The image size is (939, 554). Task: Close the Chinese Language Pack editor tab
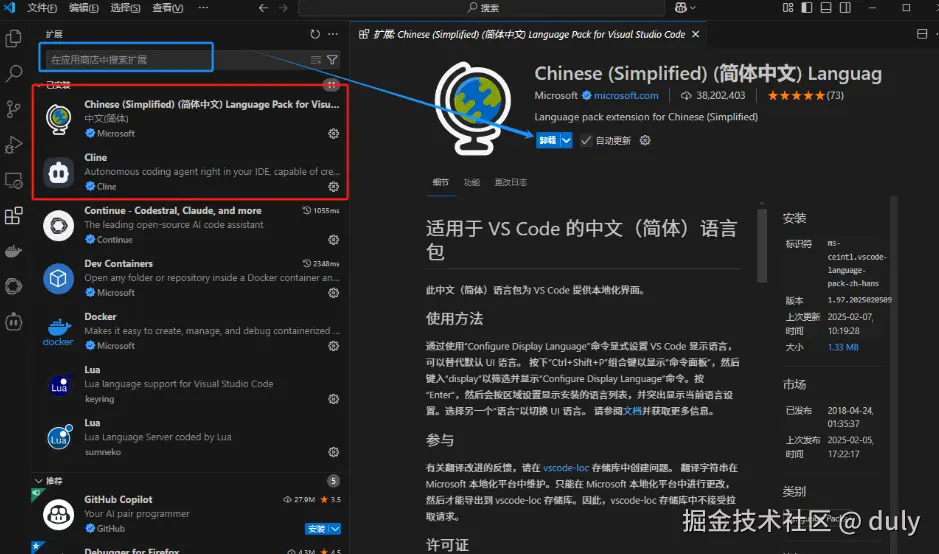coord(695,34)
